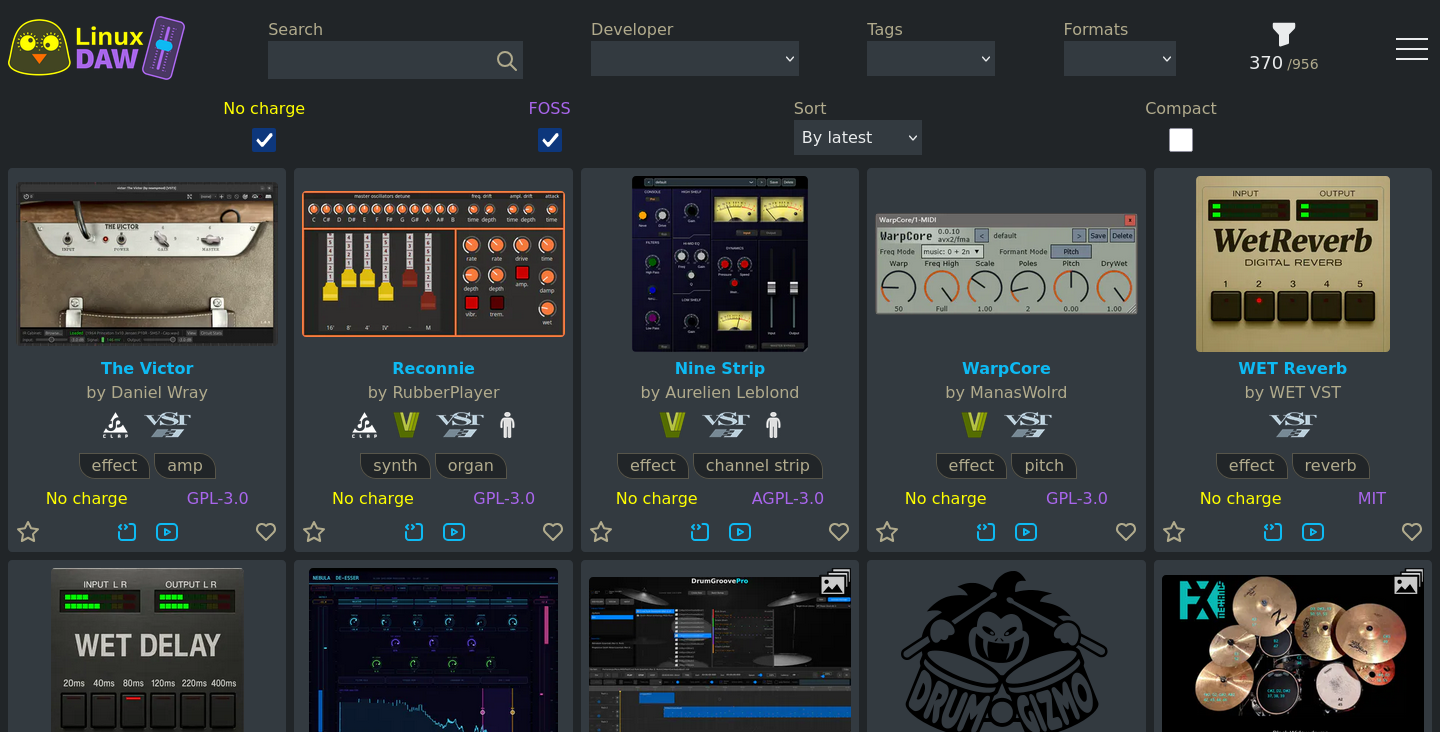Viewport: 1440px width, 732px height.
Task: Click the VST3 format icon on The Victor
Action: 167,425
